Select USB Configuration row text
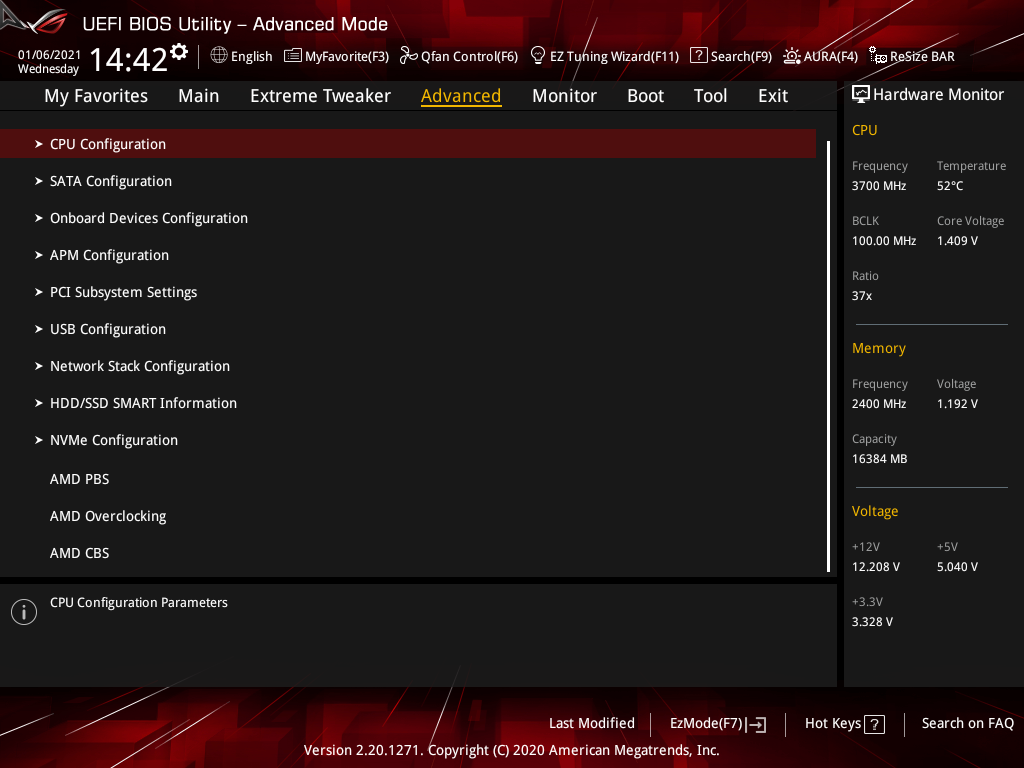1024x768 pixels. click(x=108, y=329)
